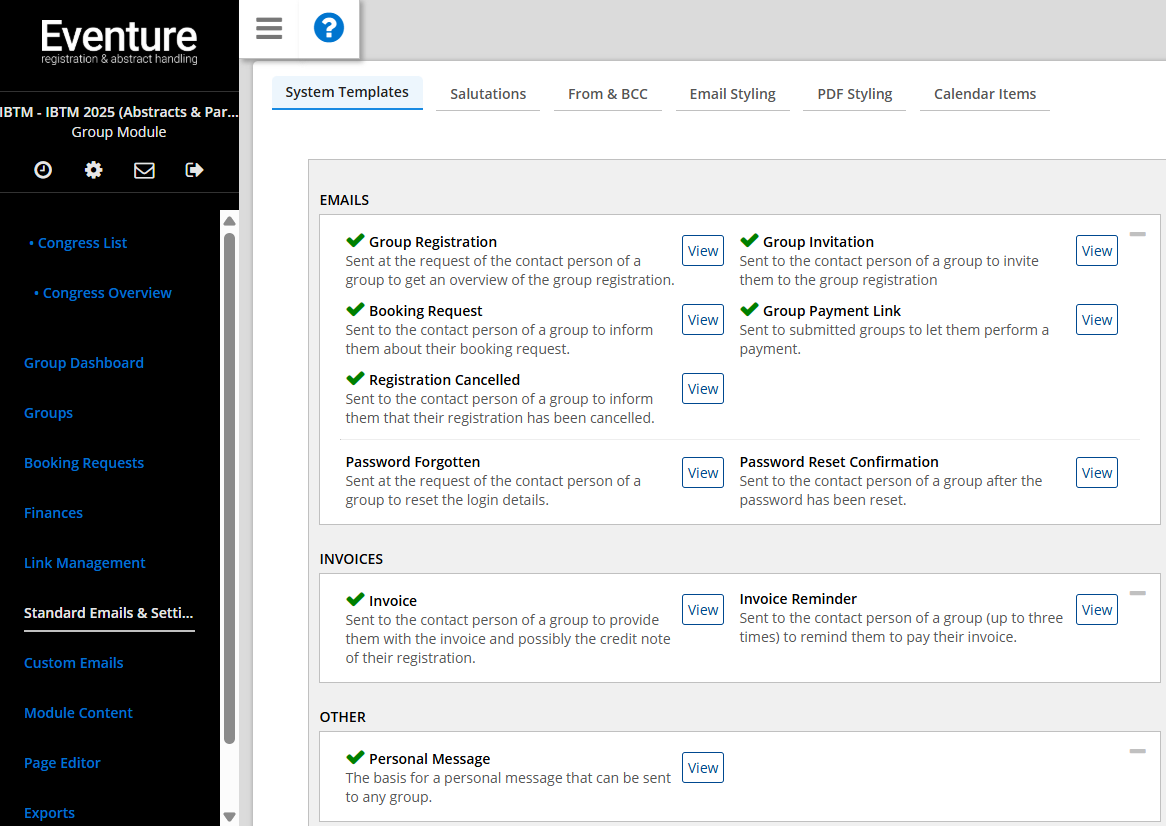Click the green checkmark beside Invoice
The height and width of the screenshot is (826, 1166).
point(355,599)
